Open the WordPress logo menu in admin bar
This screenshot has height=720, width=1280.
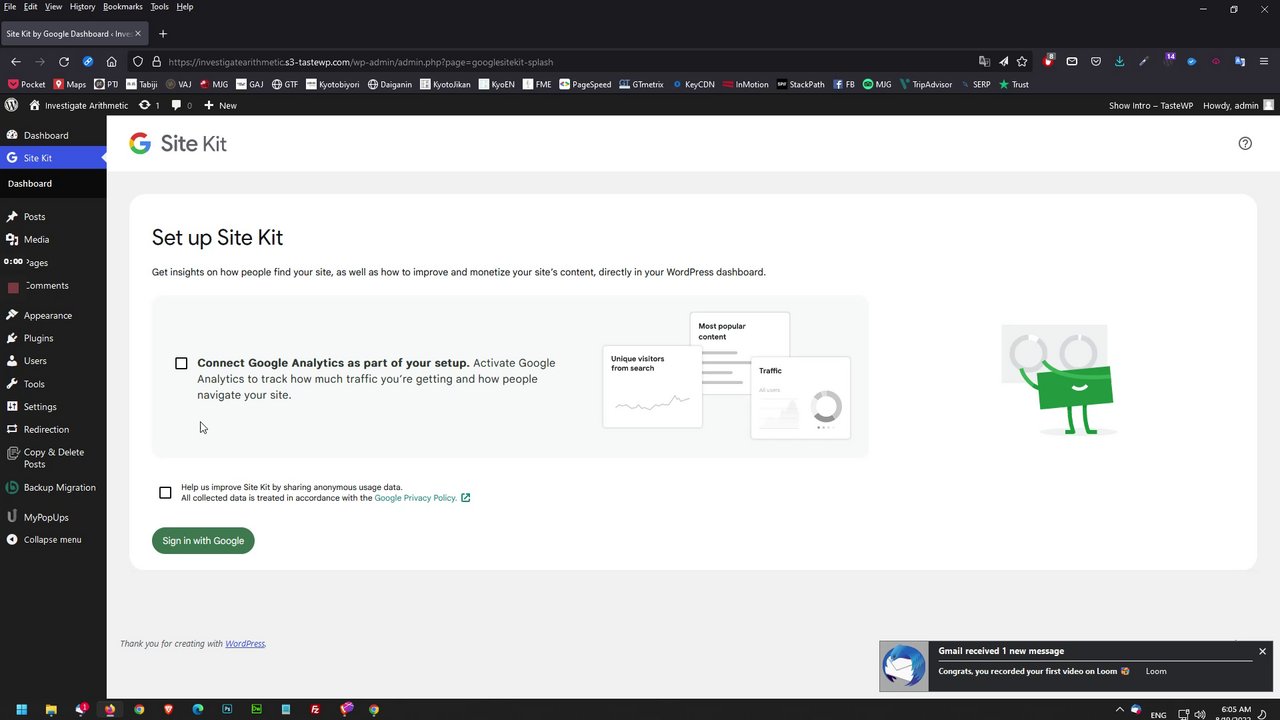[x=12, y=105]
